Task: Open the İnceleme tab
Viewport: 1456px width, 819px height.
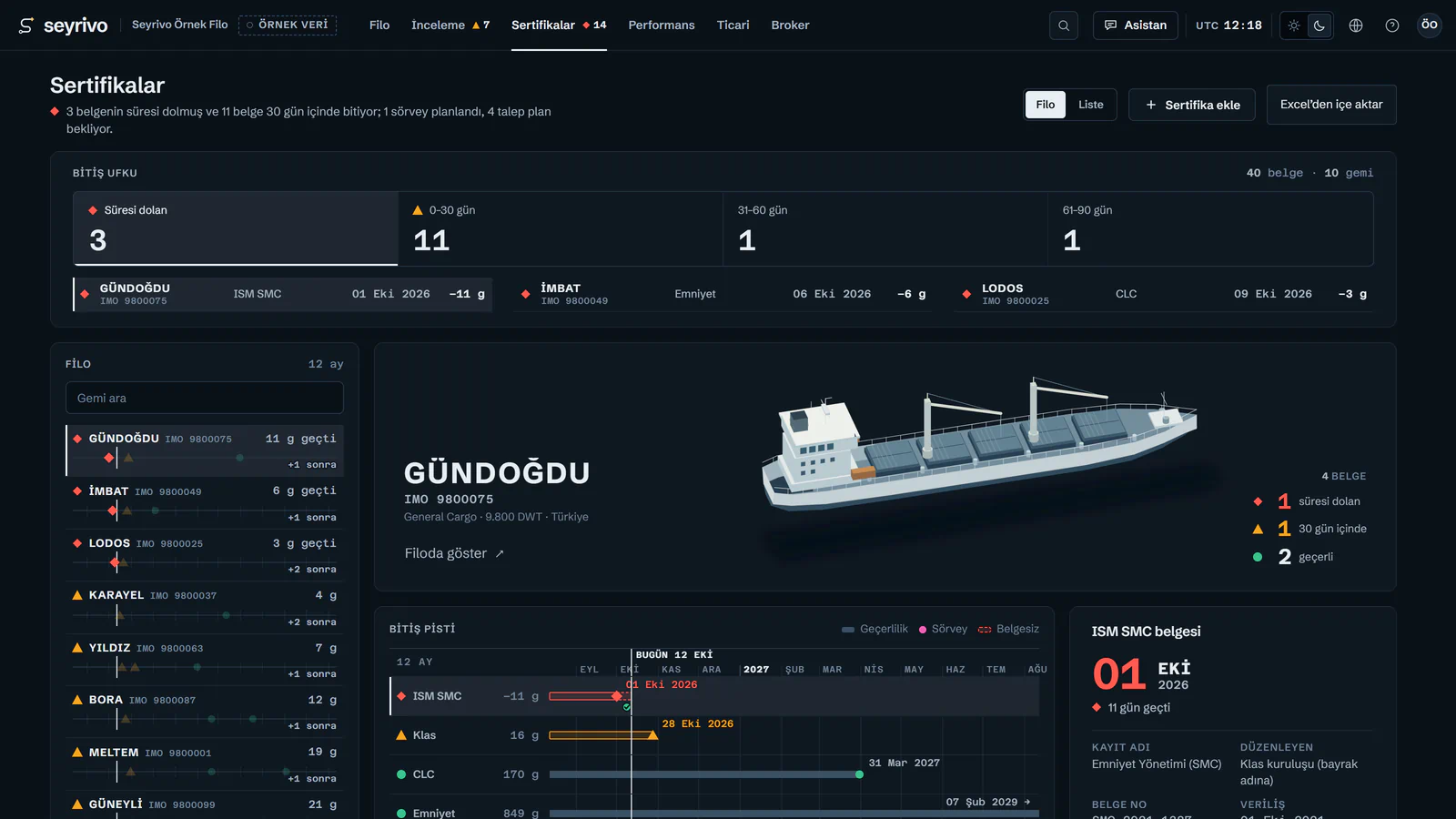Action: (x=450, y=25)
